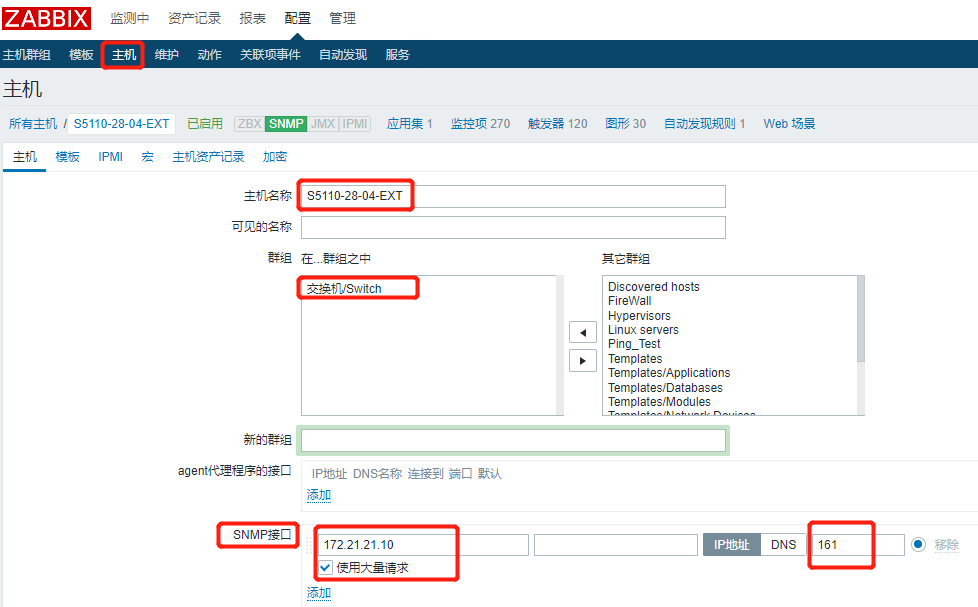Viewport: 978px width, 607px height.
Task: Click the 已启用 status link
Action: click(204, 124)
